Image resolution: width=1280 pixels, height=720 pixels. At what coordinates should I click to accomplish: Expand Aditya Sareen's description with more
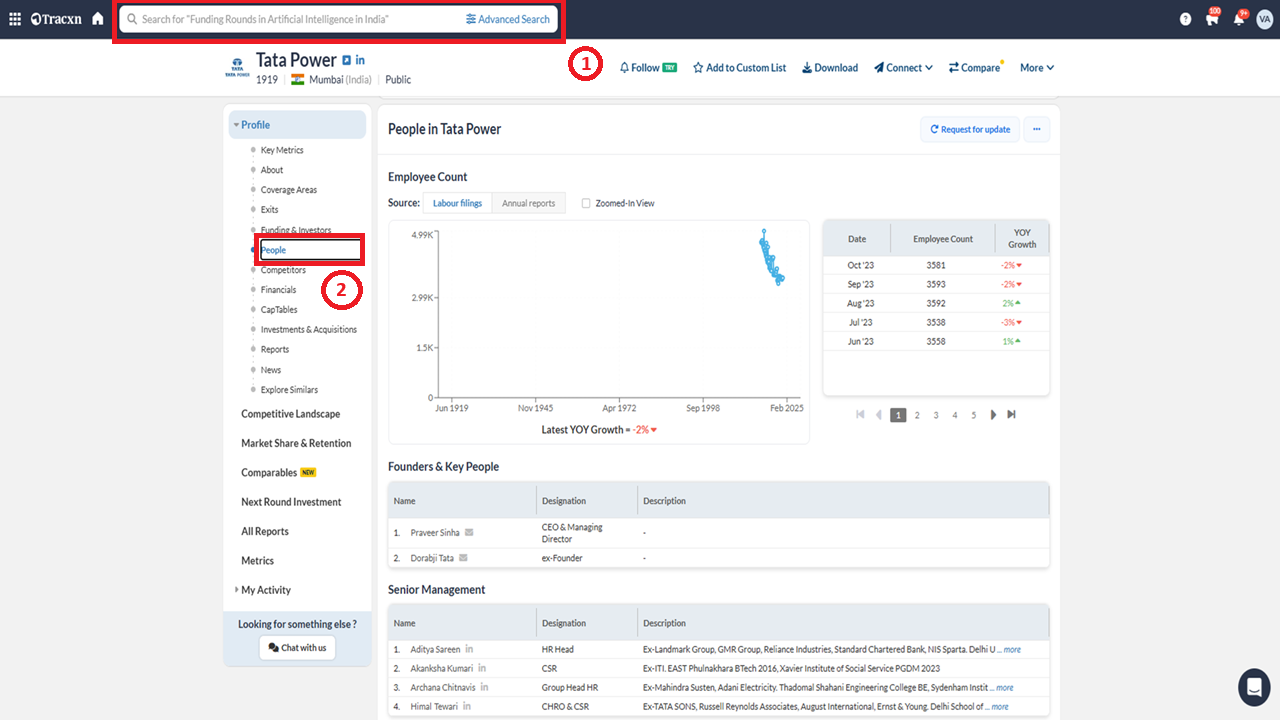click(x=1013, y=650)
